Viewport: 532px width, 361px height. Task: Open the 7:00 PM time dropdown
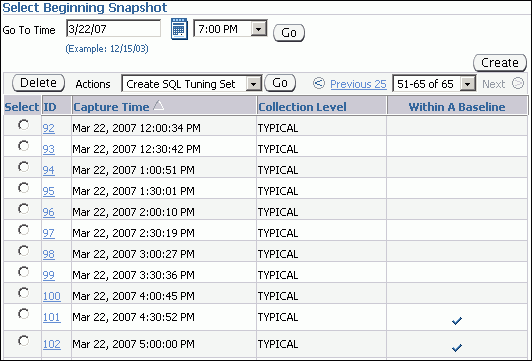[x=259, y=29]
